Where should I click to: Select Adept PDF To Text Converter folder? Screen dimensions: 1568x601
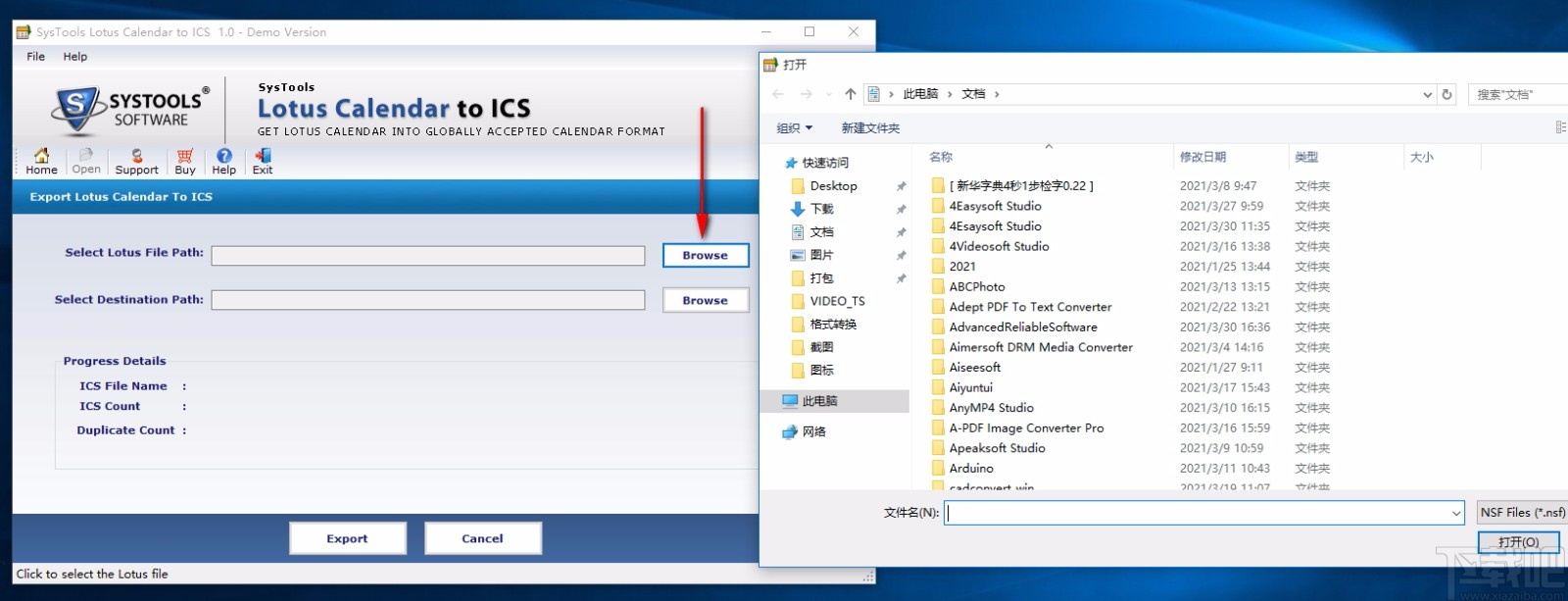[x=1030, y=307]
